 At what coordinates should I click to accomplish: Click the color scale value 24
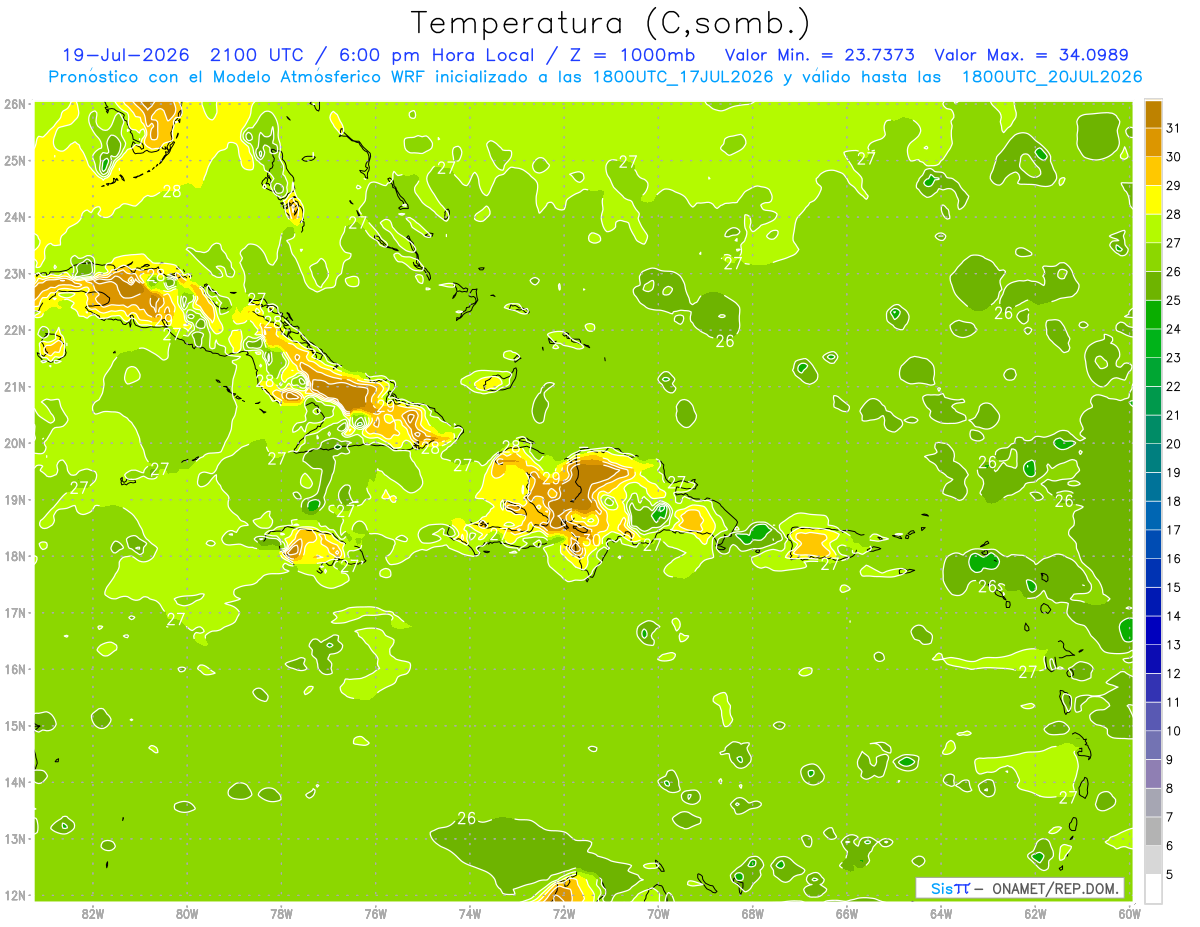pyautogui.click(x=1173, y=329)
